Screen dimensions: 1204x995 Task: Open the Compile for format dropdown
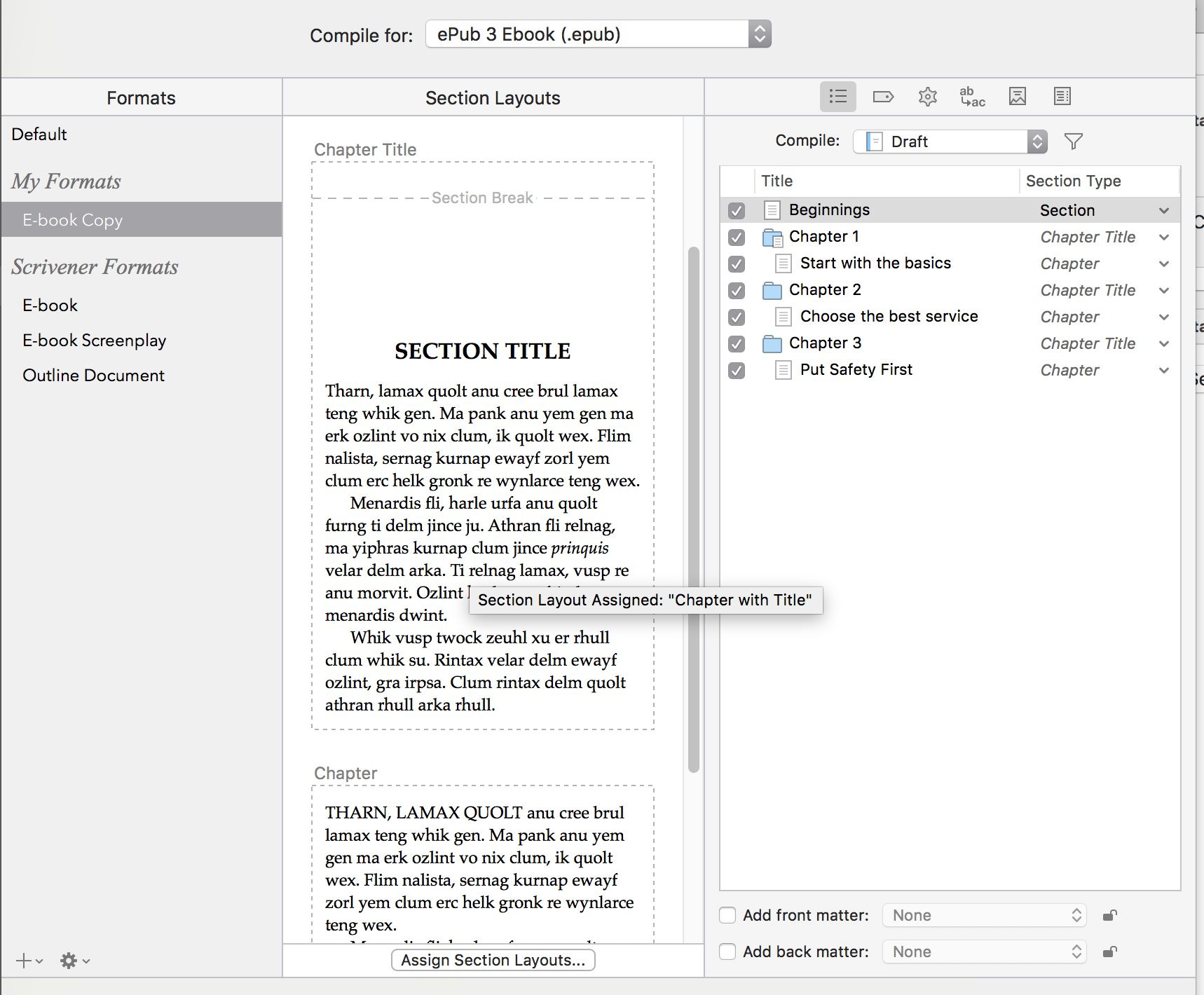[598, 34]
